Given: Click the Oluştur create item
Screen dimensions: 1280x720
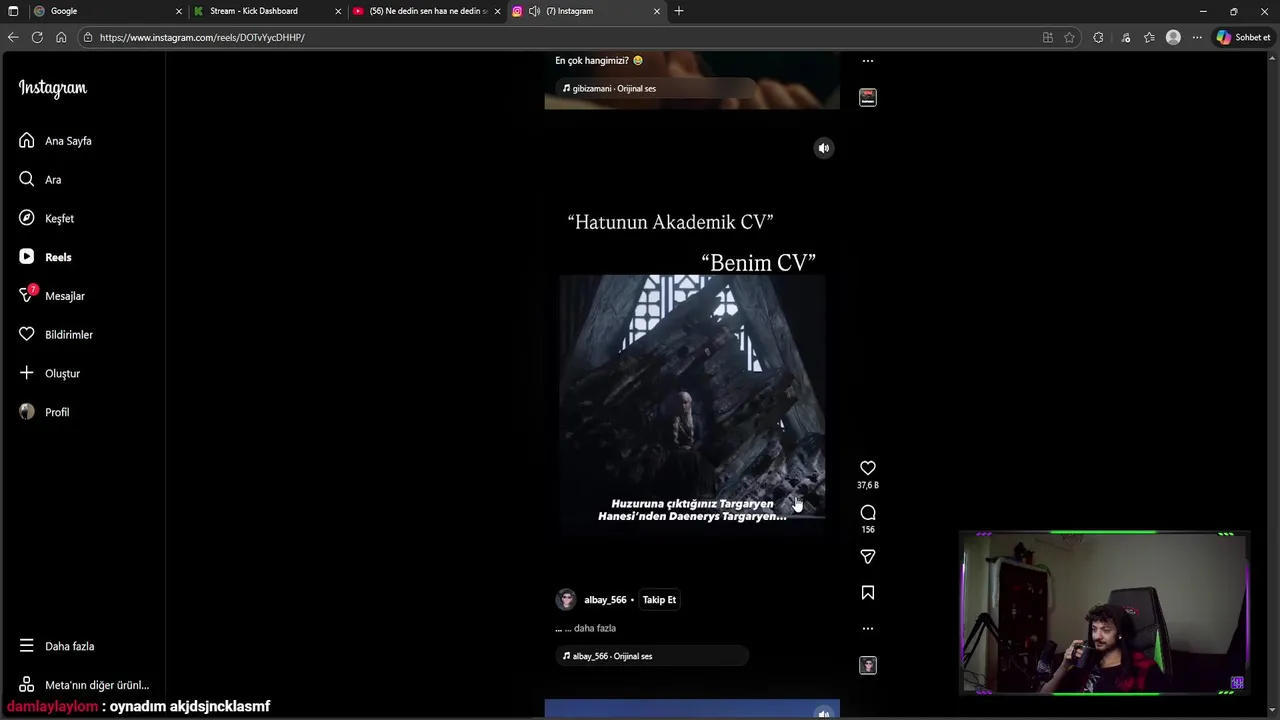Looking at the screenshot, I should point(62,374).
